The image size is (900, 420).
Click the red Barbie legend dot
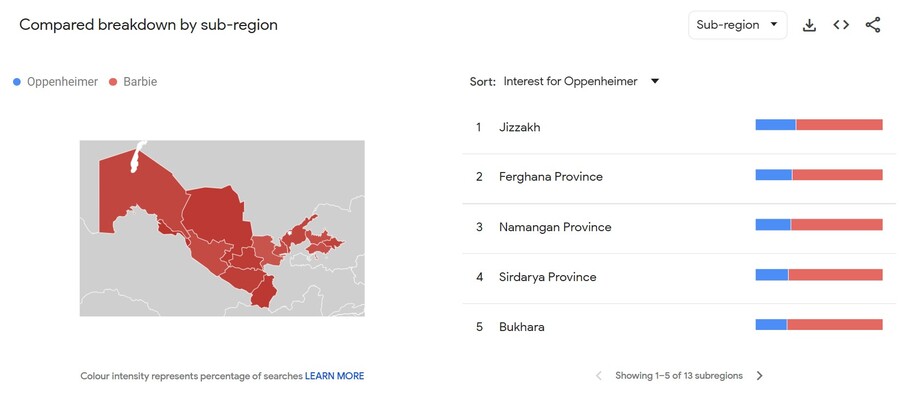(113, 82)
